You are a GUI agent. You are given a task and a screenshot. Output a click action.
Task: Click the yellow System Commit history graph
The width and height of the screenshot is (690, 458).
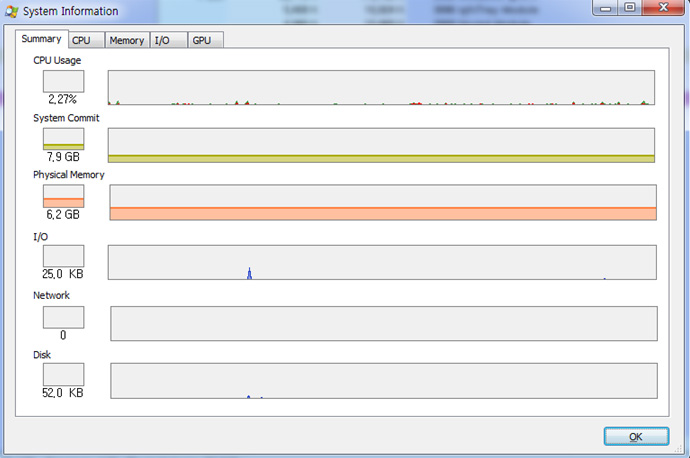click(x=381, y=145)
